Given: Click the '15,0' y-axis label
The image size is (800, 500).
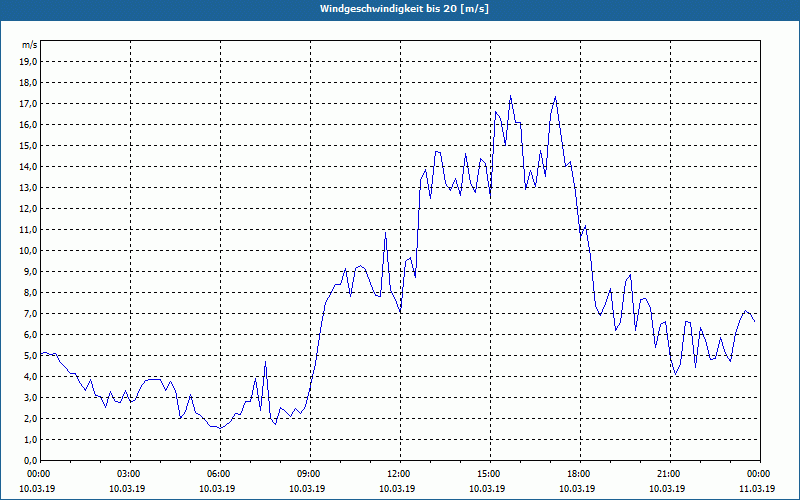Looking at the screenshot, I should [x=29, y=145].
